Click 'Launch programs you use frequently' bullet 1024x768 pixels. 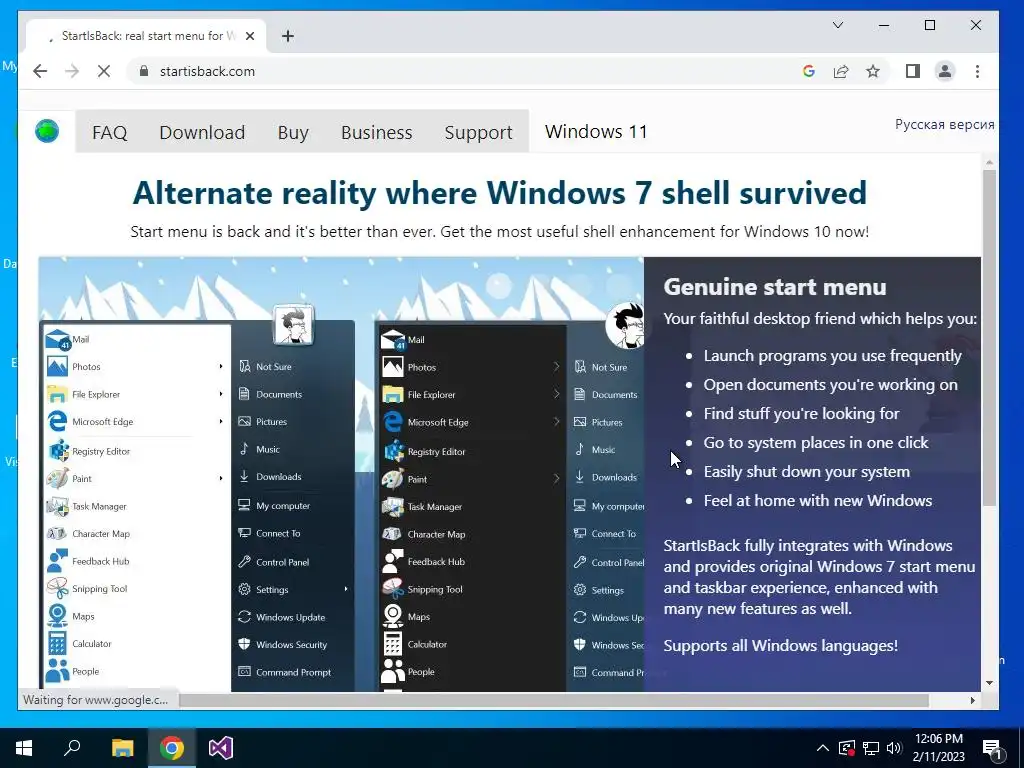pyautogui.click(x=833, y=356)
